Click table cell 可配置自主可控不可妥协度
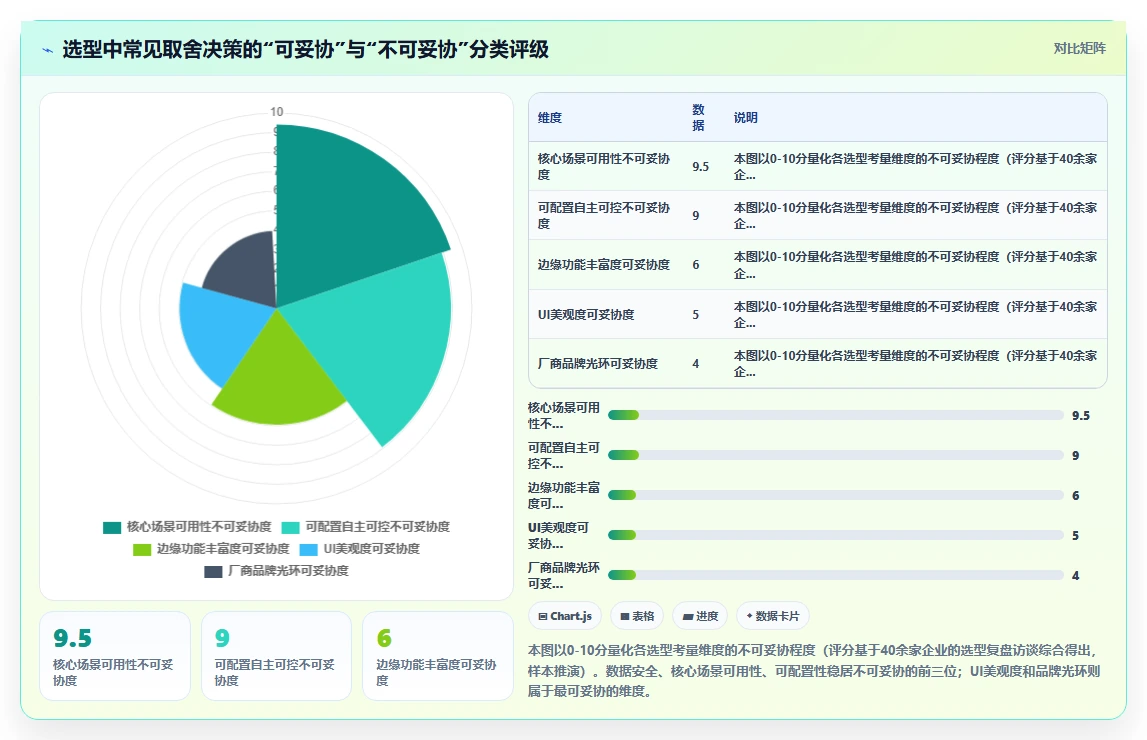Image resolution: width=1147 pixels, height=740 pixels. coord(604,216)
